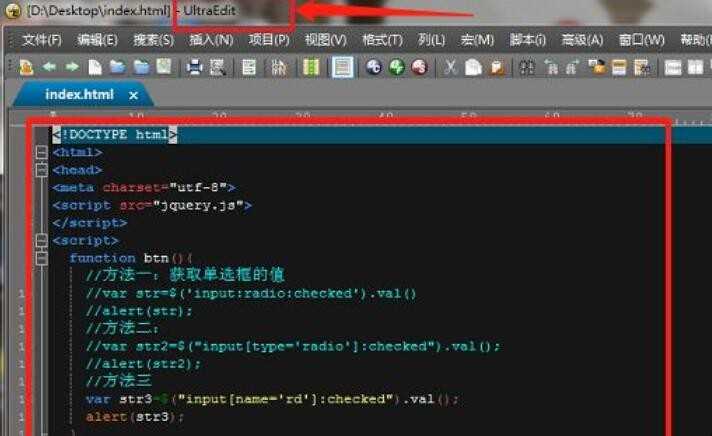Click the green back arrow toolbar icon

click(49, 67)
